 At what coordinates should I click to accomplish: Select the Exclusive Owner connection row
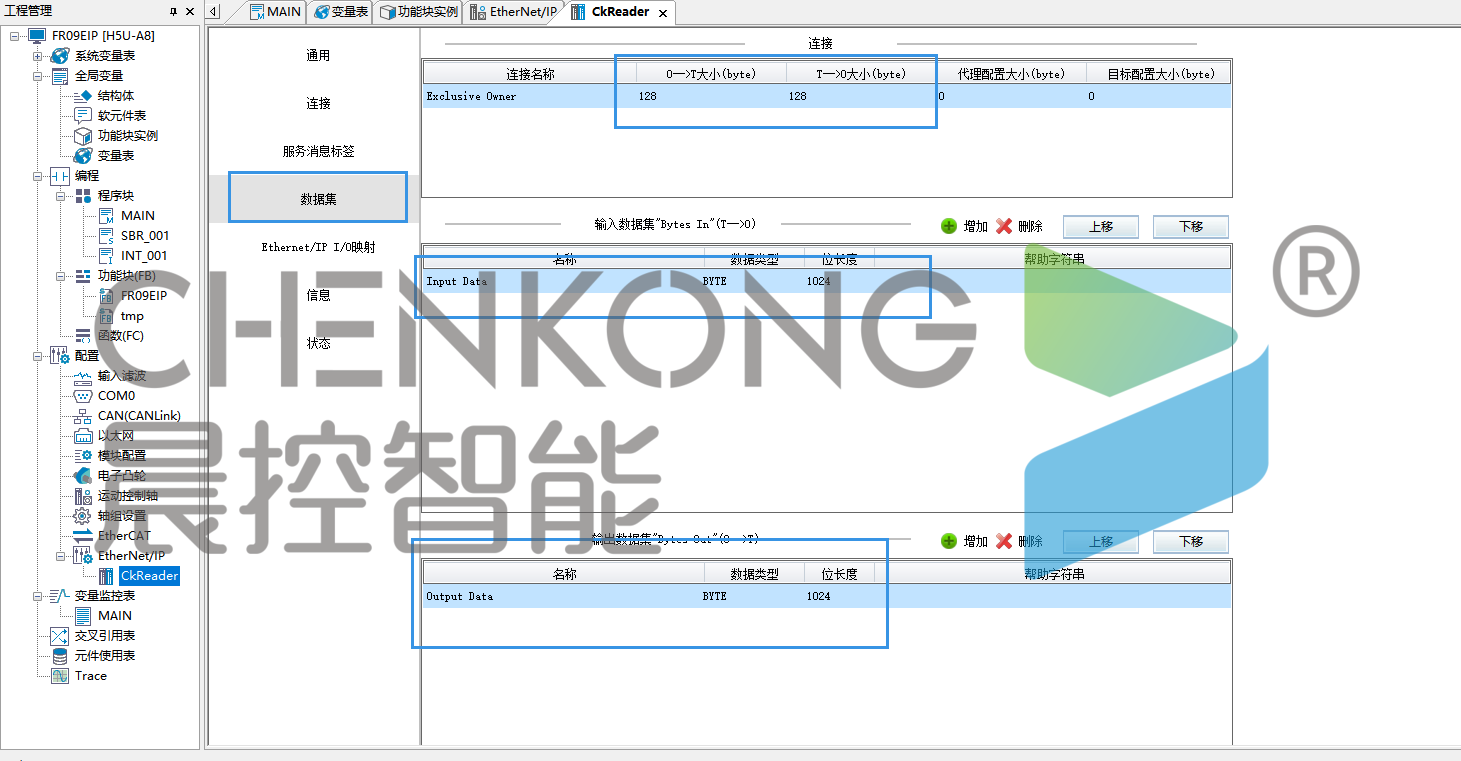coord(827,96)
